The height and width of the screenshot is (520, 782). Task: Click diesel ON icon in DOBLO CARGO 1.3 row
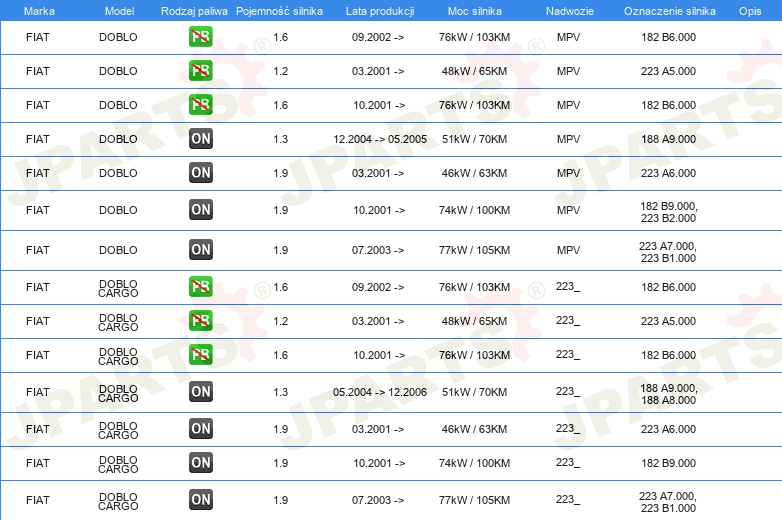(x=200, y=391)
